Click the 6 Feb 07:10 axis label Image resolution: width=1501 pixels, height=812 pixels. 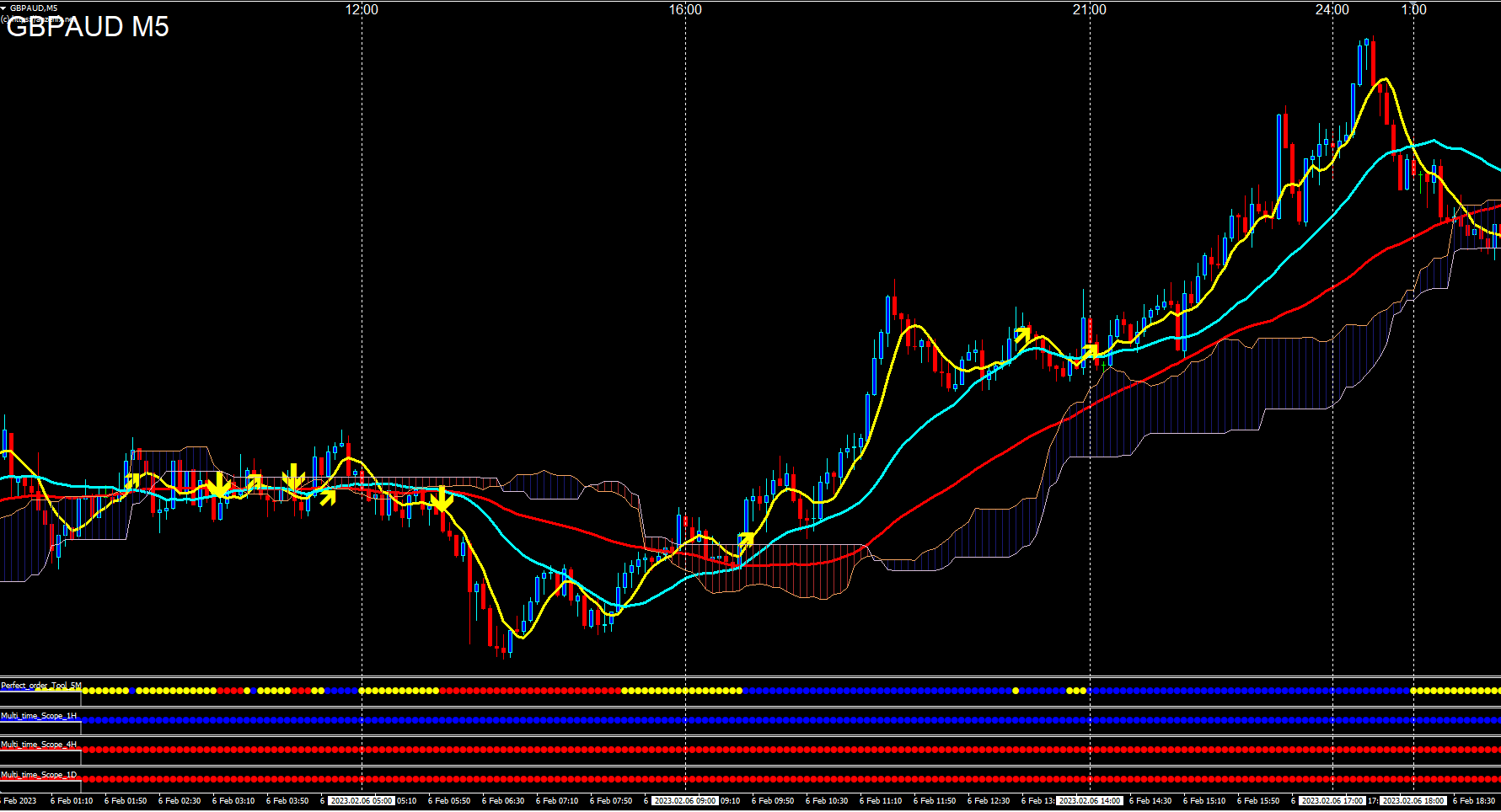557,801
